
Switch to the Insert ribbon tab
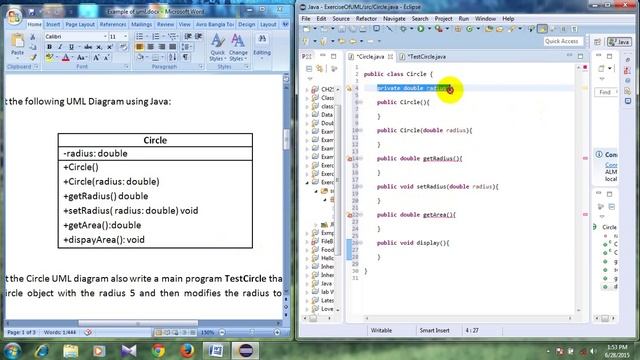click(x=53, y=24)
